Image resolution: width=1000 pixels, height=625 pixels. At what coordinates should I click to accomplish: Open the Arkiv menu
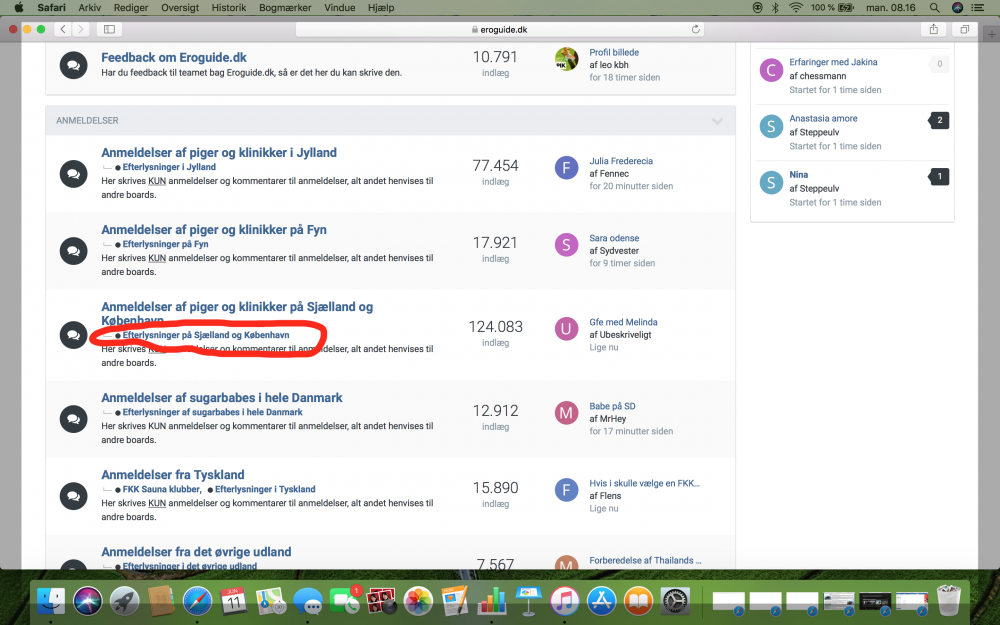coord(89,8)
